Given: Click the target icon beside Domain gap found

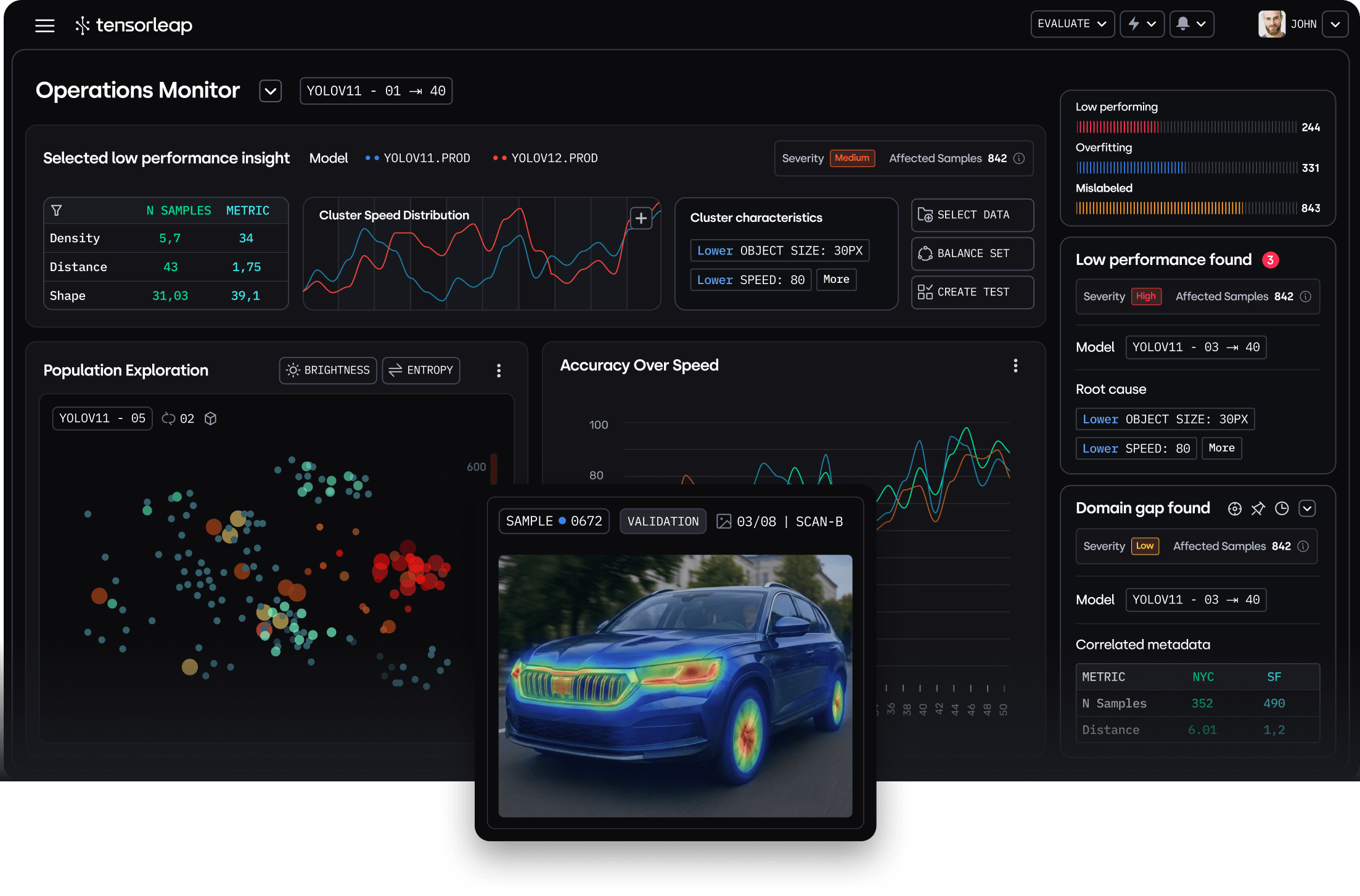Looking at the screenshot, I should coord(1234,508).
